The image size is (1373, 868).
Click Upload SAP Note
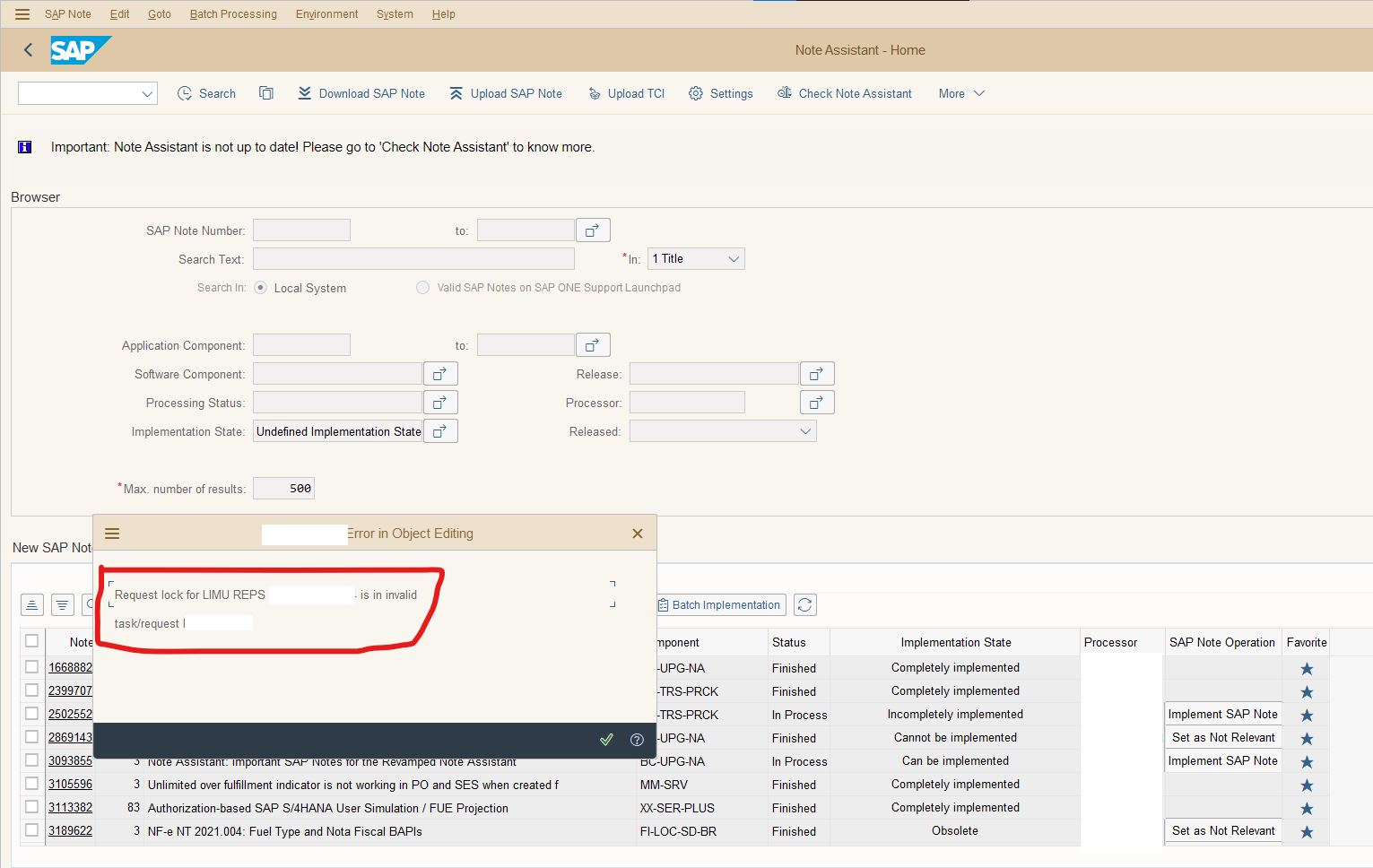(506, 93)
